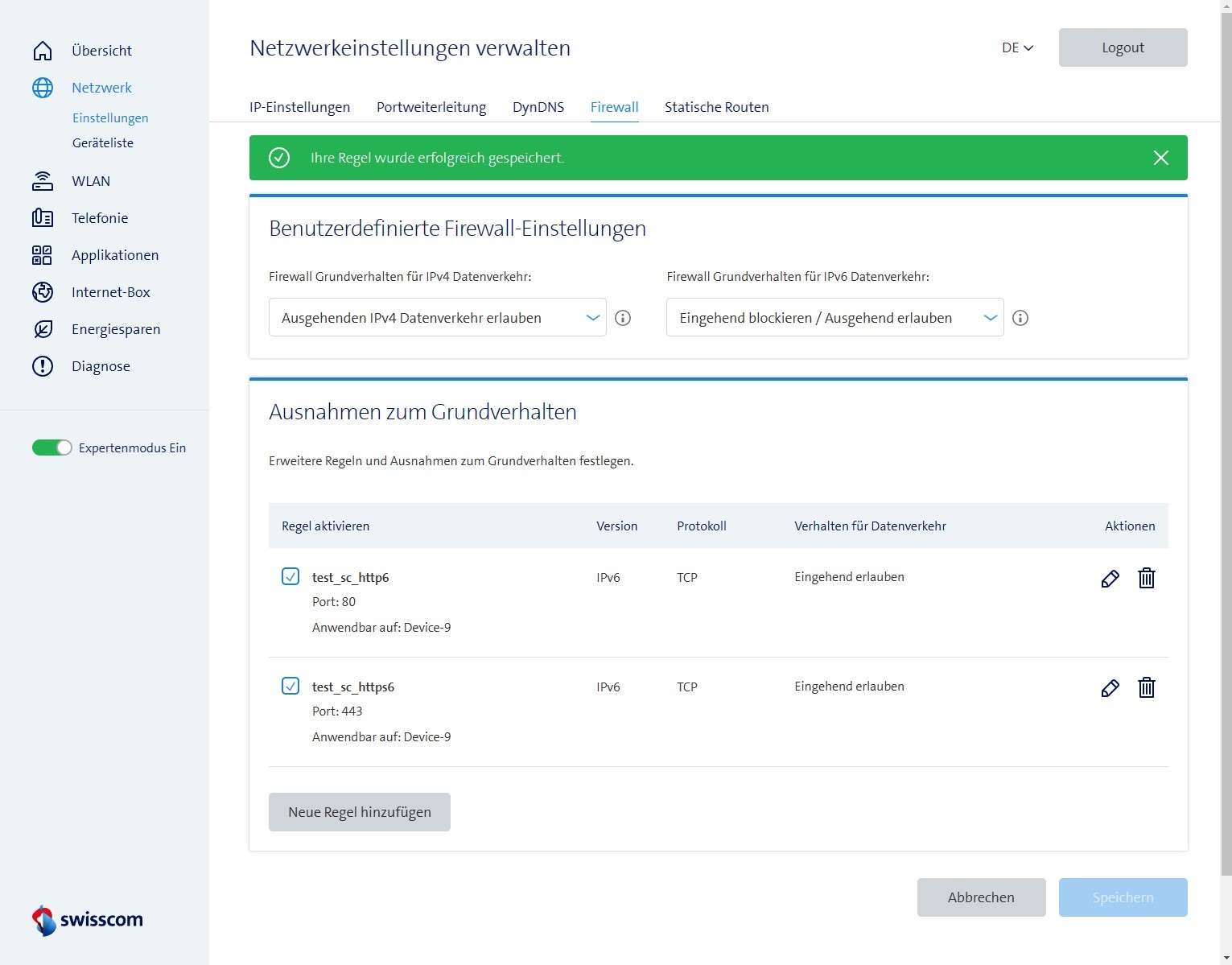The image size is (1232, 965).
Task: Open Geräteliste in the sidebar
Action: 103,142
